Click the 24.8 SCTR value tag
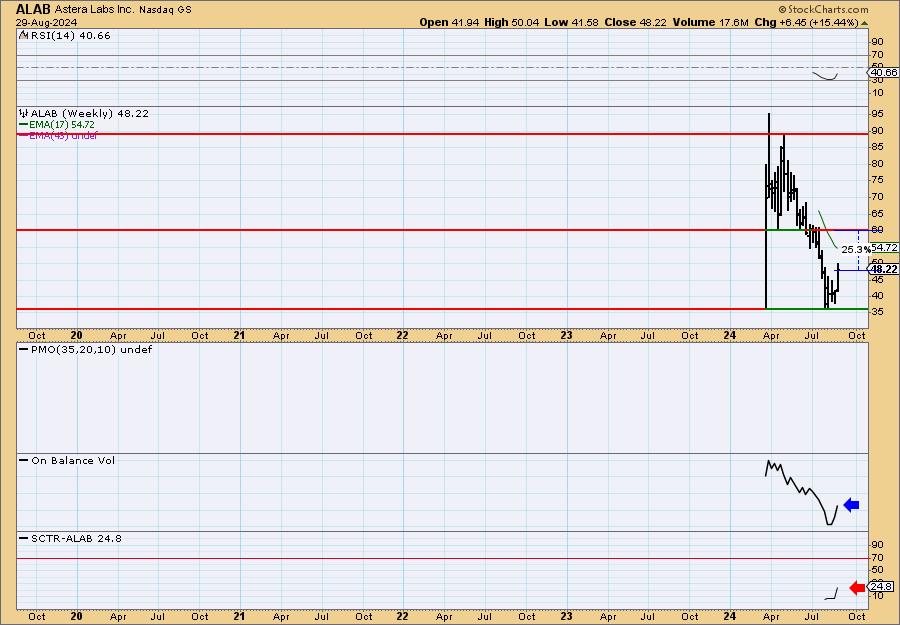Image resolution: width=900 pixels, height=625 pixels. tap(882, 586)
